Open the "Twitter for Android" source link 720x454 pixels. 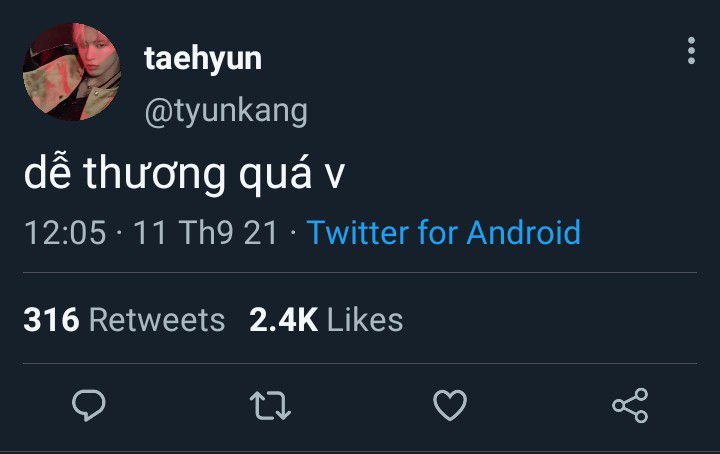[x=444, y=232]
